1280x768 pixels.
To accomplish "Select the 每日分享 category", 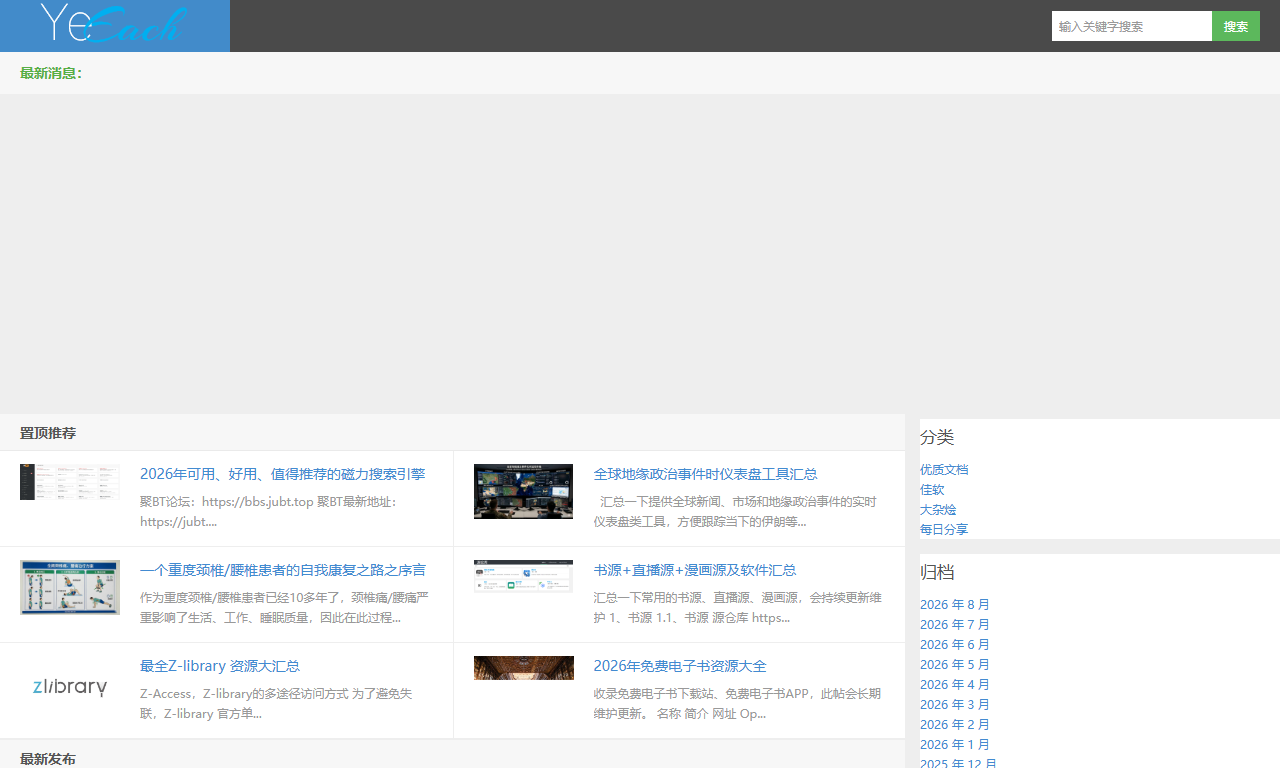I will (x=944, y=529).
